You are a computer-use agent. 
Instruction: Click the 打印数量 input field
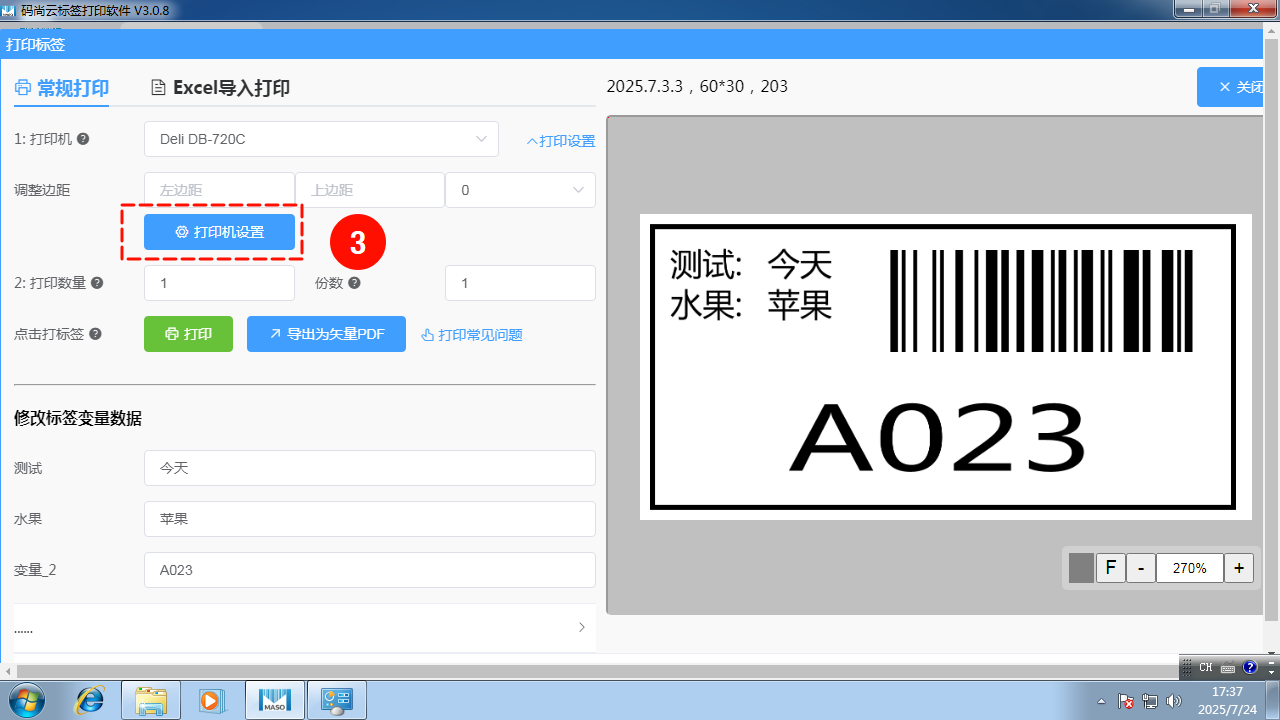coord(219,283)
